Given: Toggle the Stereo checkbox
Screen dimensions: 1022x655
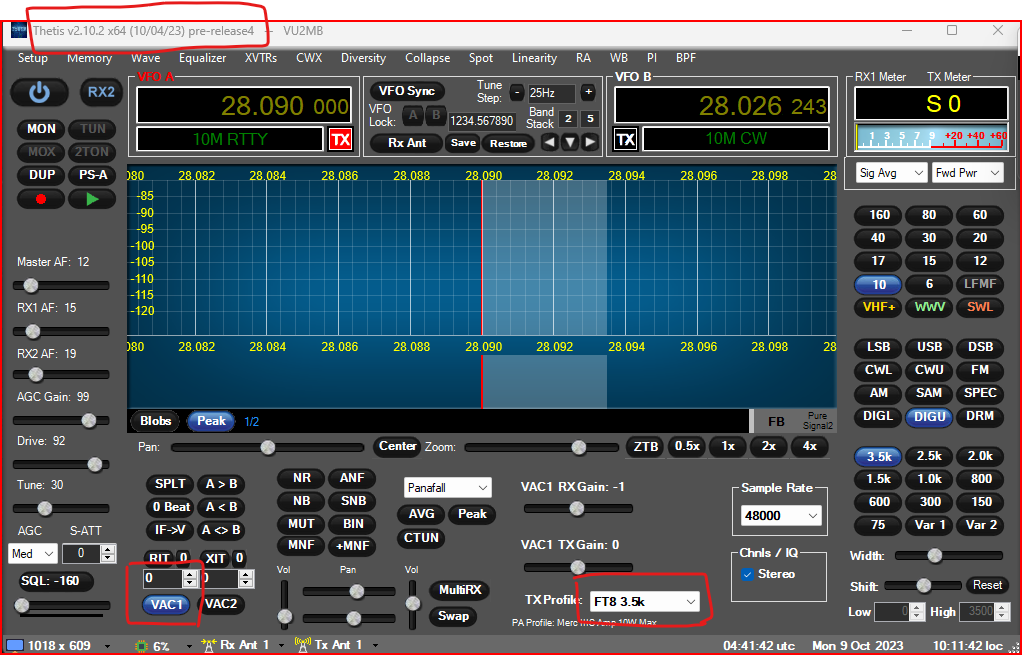Looking at the screenshot, I should 748,574.
